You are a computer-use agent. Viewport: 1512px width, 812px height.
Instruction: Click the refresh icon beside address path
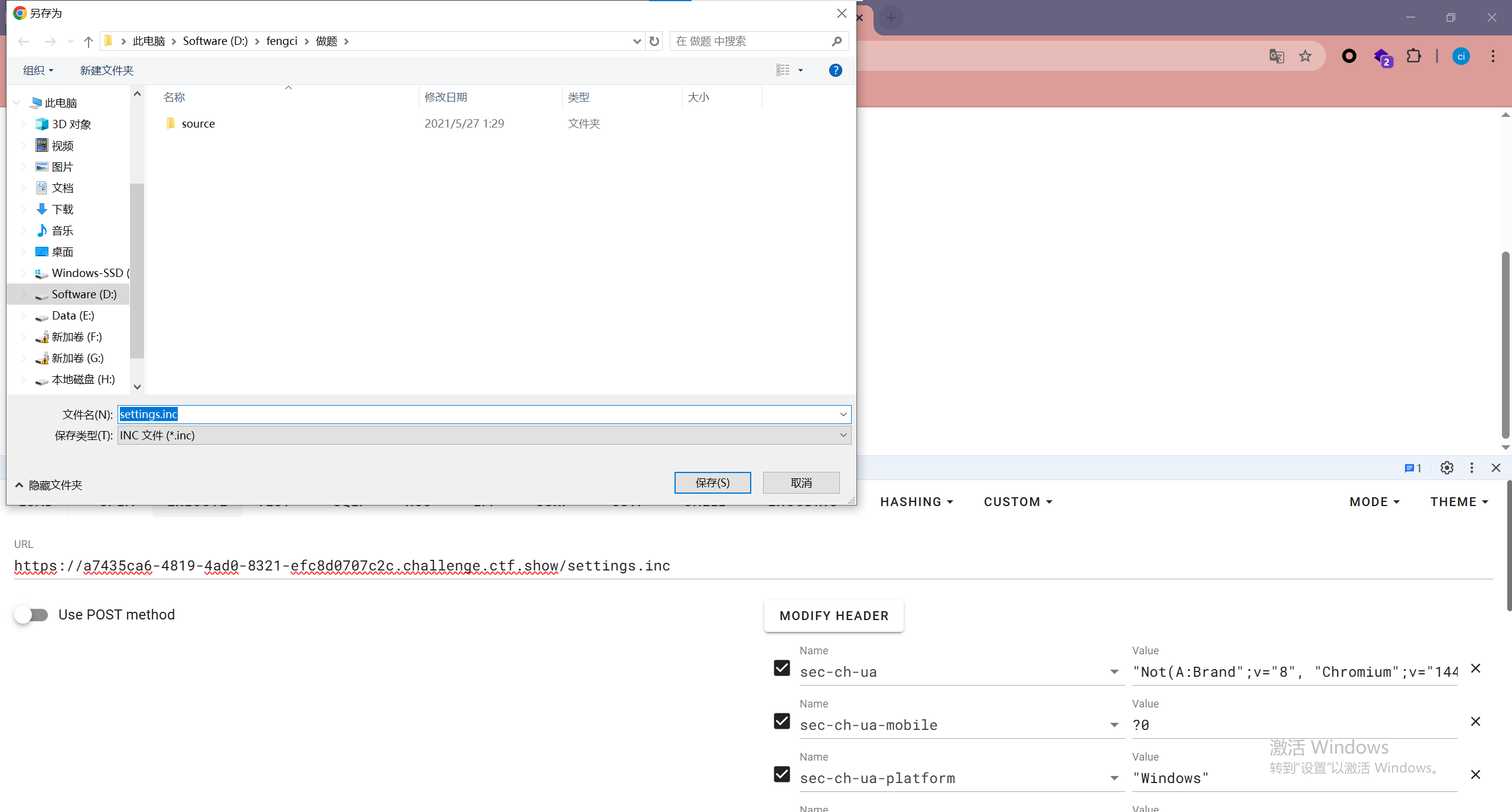[x=654, y=41]
